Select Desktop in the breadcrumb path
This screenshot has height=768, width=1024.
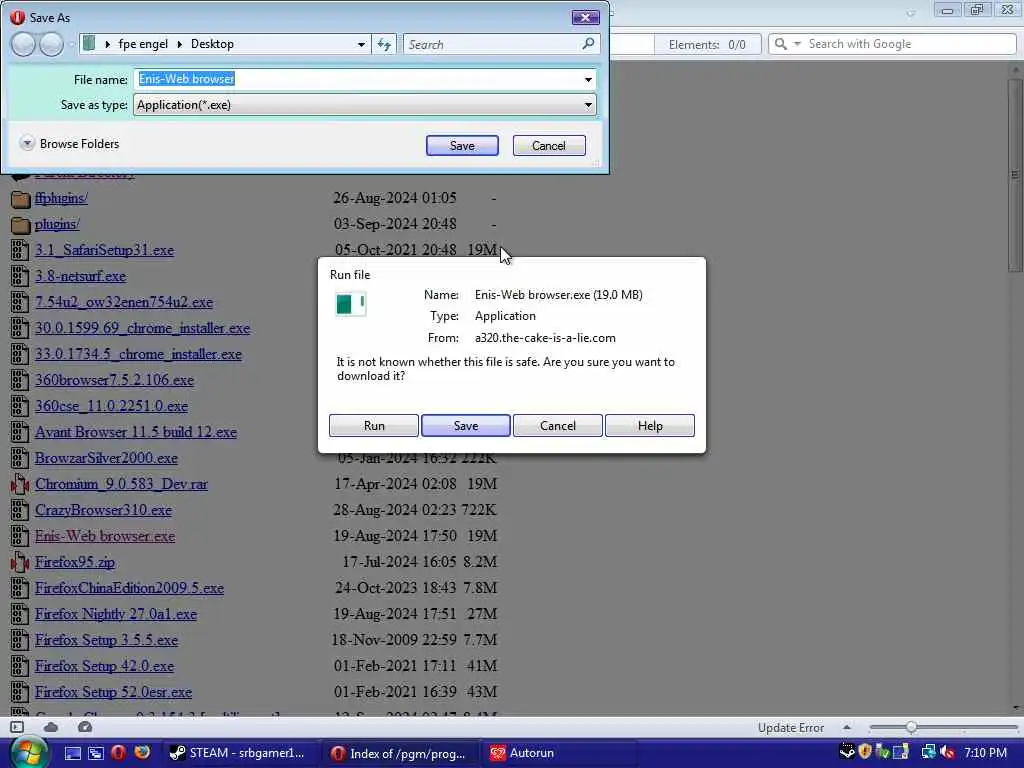click(x=212, y=44)
